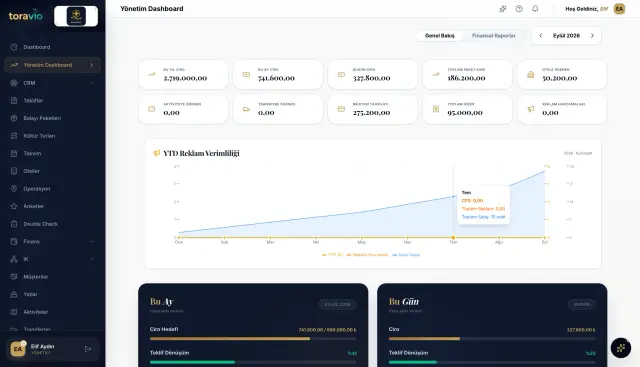
Task: Toggle Reklam Harcaması series in chart legend
Action: (x=367, y=255)
